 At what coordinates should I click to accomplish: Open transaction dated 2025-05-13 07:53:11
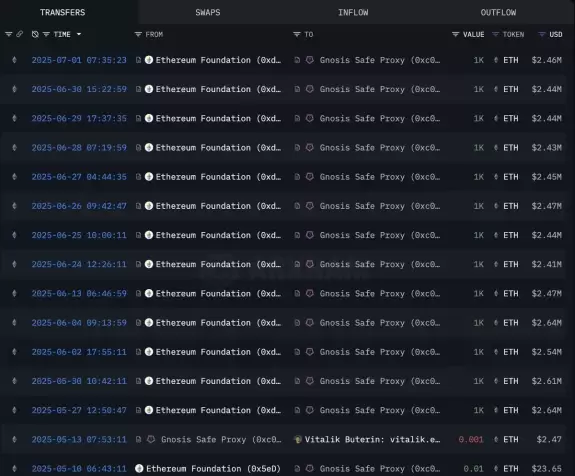(79, 439)
